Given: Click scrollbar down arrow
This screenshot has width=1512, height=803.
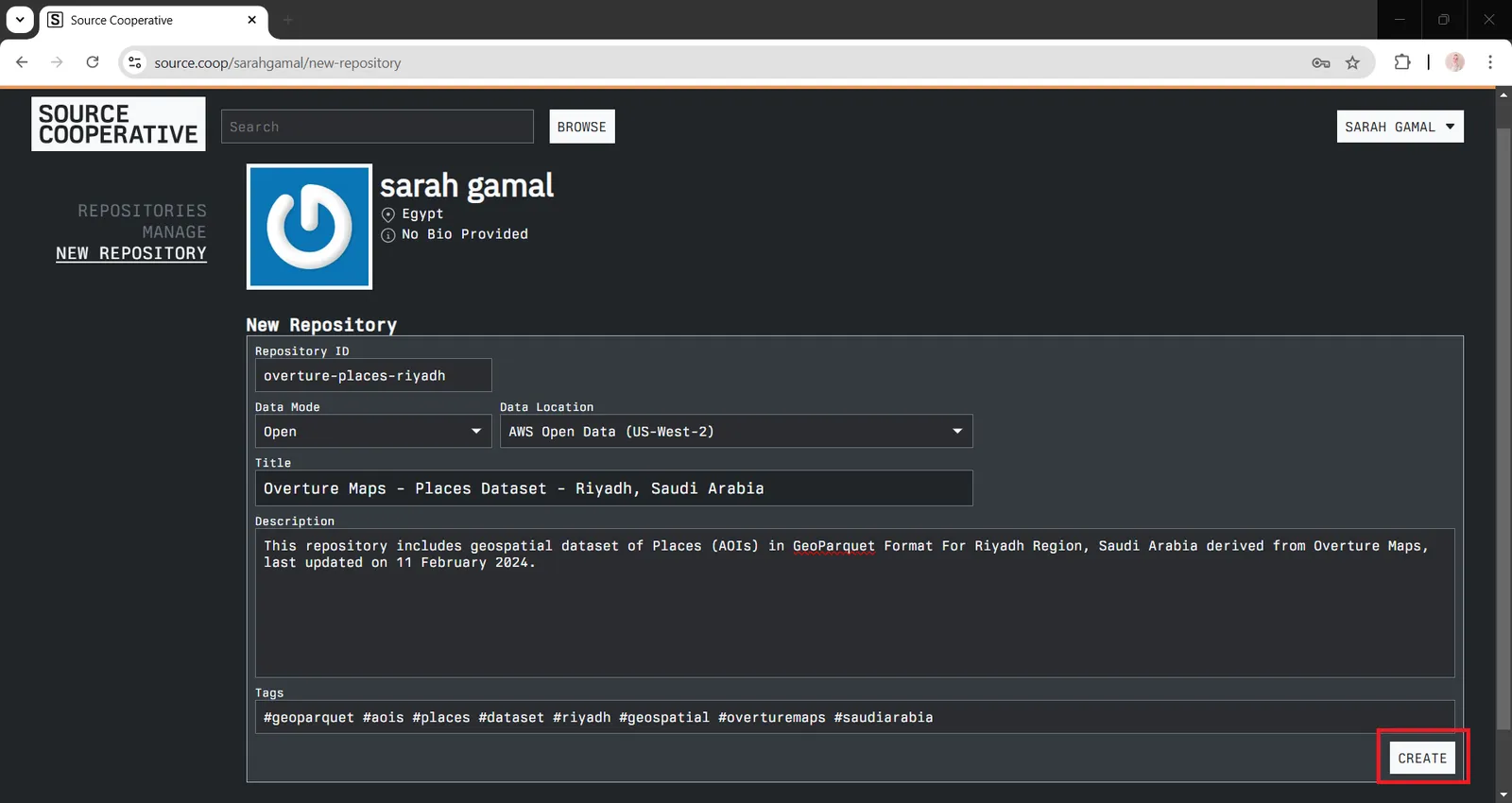Looking at the screenshot, I should coord(1503,795).
